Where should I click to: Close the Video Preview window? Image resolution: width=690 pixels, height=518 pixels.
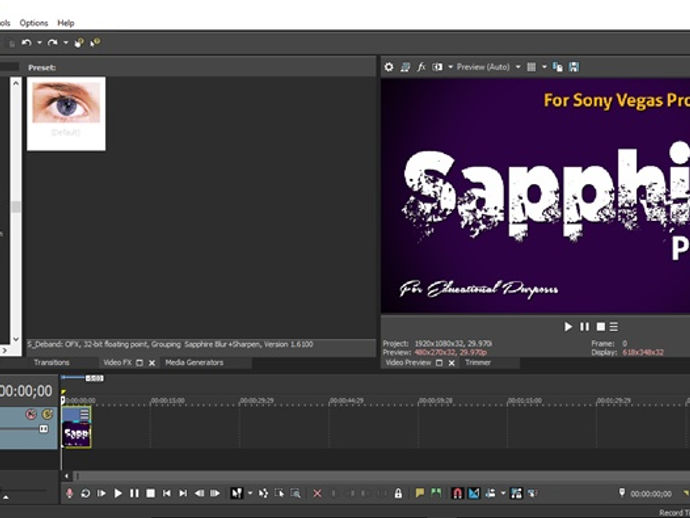451,363
